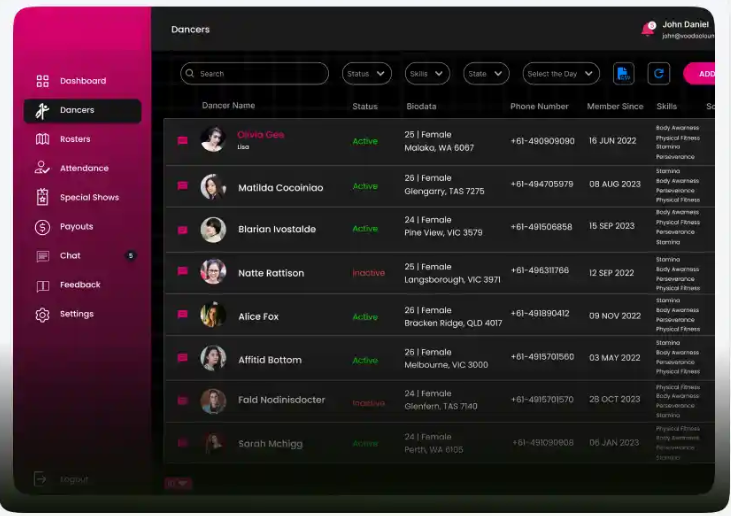The image size is (731, 516).
Task: Go to the Chat menu item
Action: tap(70, 256)
